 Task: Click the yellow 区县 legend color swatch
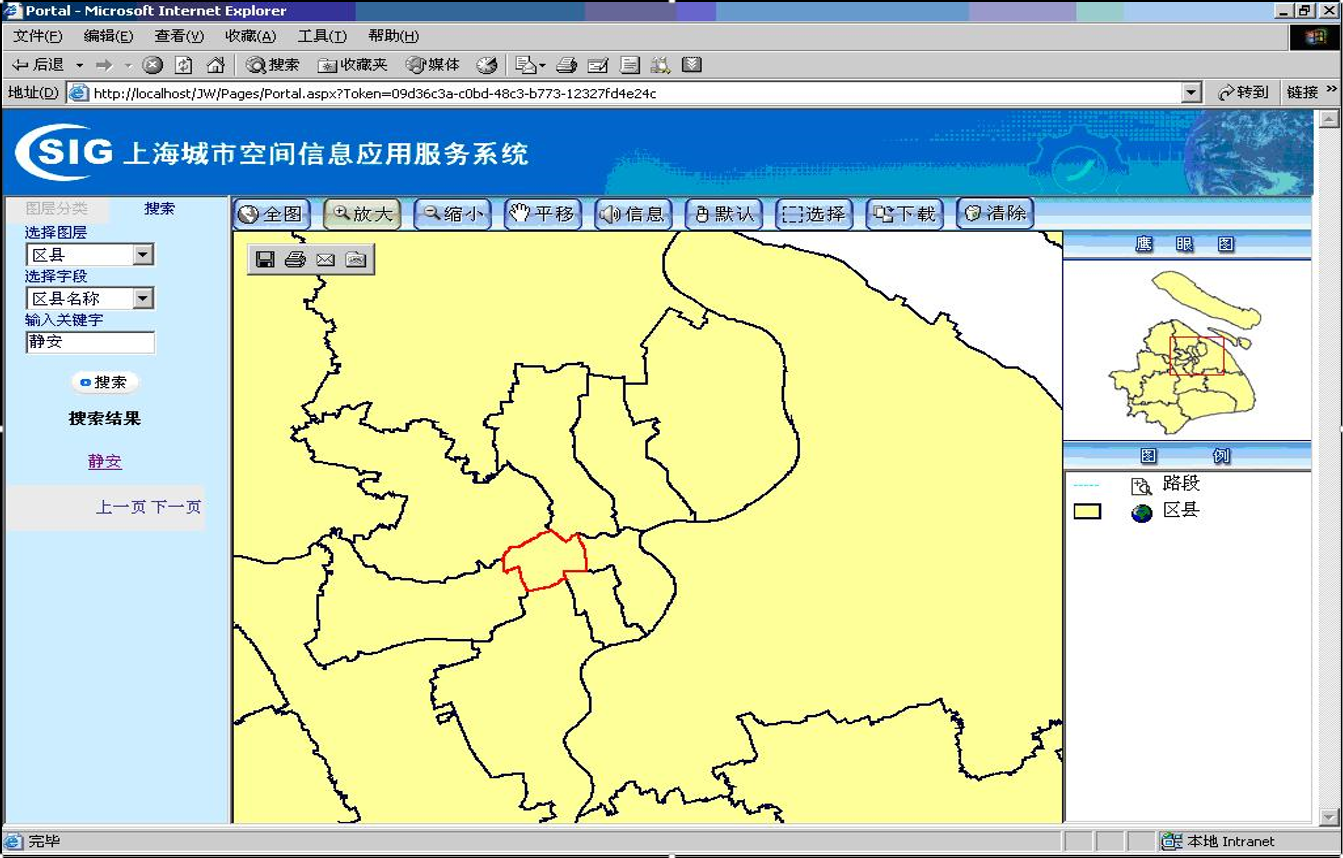point(1087,512)
